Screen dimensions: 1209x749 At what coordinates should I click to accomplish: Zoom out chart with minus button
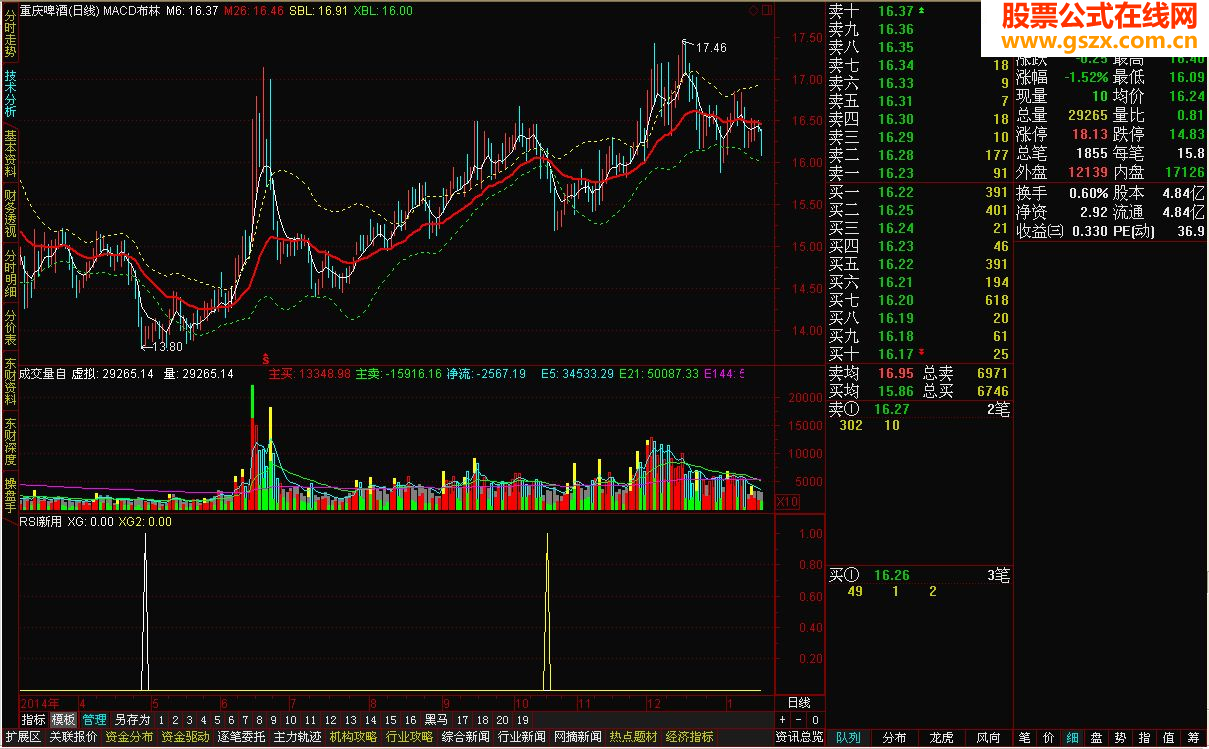(800, 720)
